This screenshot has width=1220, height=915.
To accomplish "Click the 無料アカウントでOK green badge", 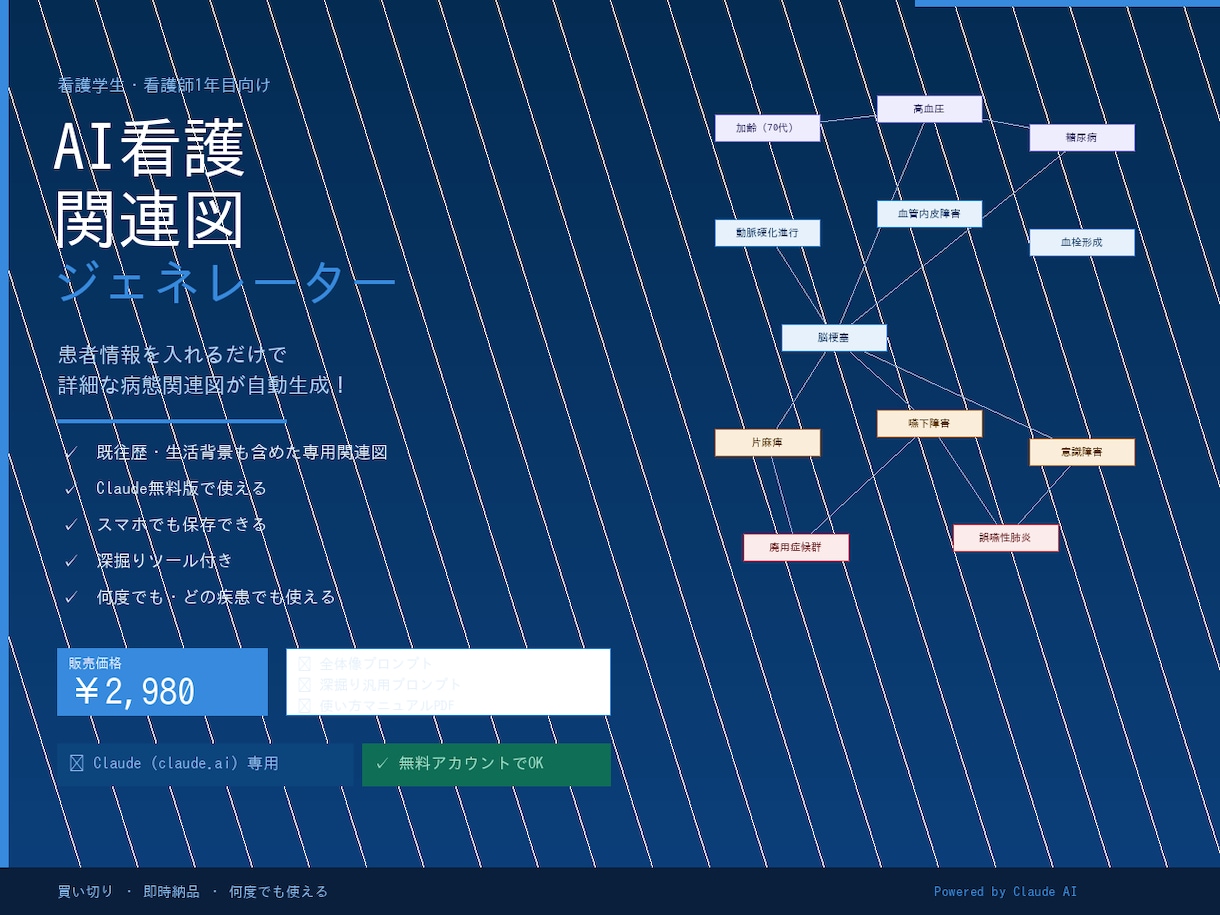I will (486, 765).
